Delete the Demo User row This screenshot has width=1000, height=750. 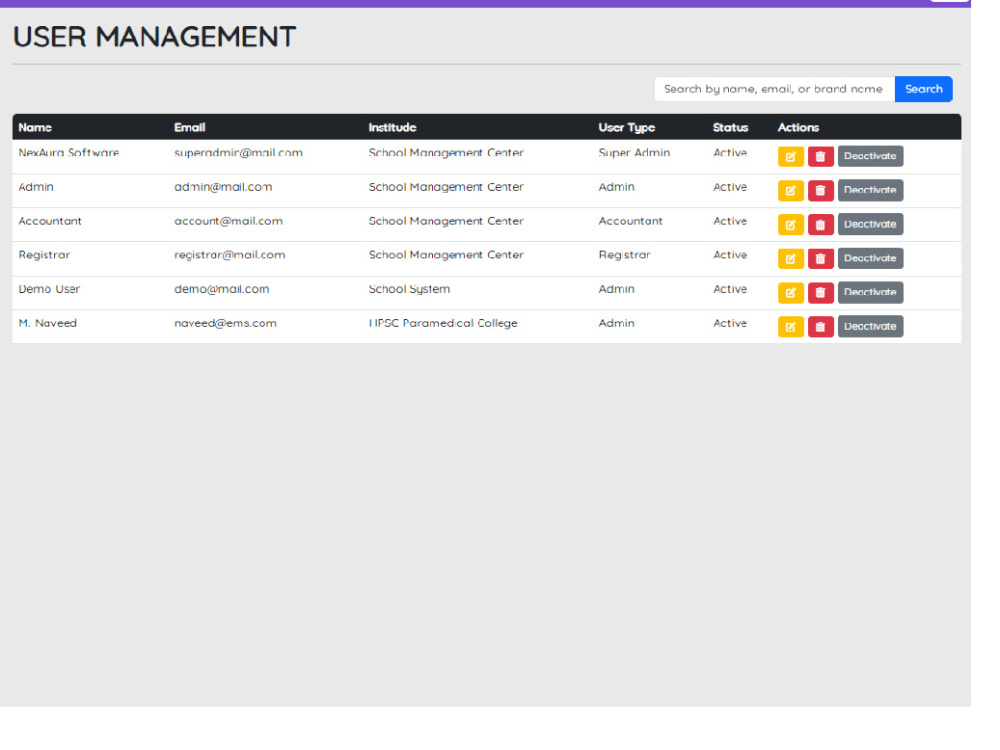coord(820,292)
